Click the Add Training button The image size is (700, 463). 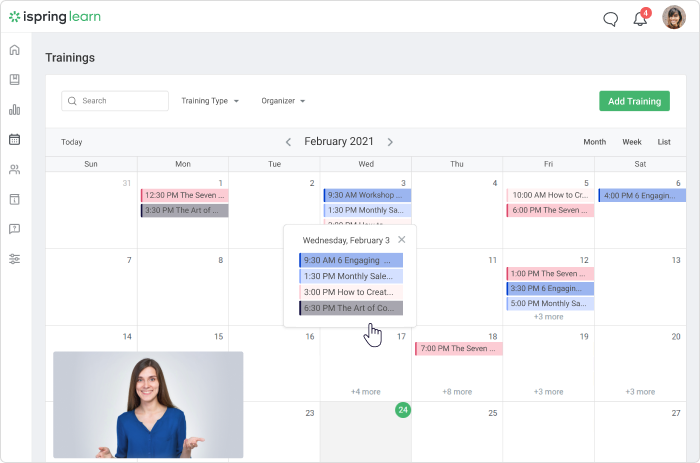(634, 101)
